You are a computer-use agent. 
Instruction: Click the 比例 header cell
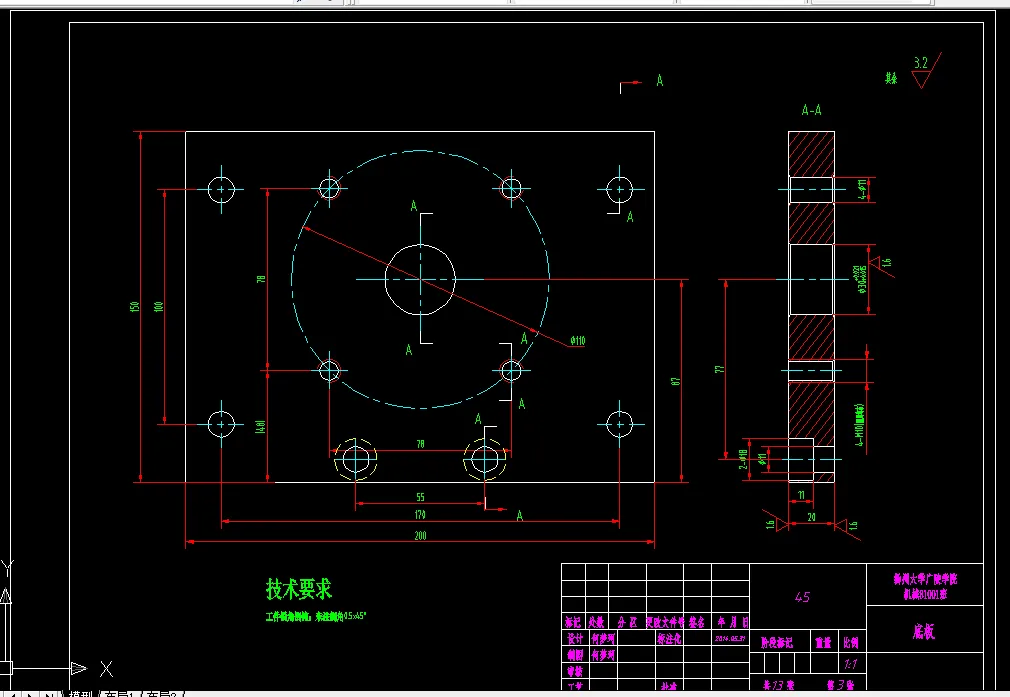tap(851, 642)
